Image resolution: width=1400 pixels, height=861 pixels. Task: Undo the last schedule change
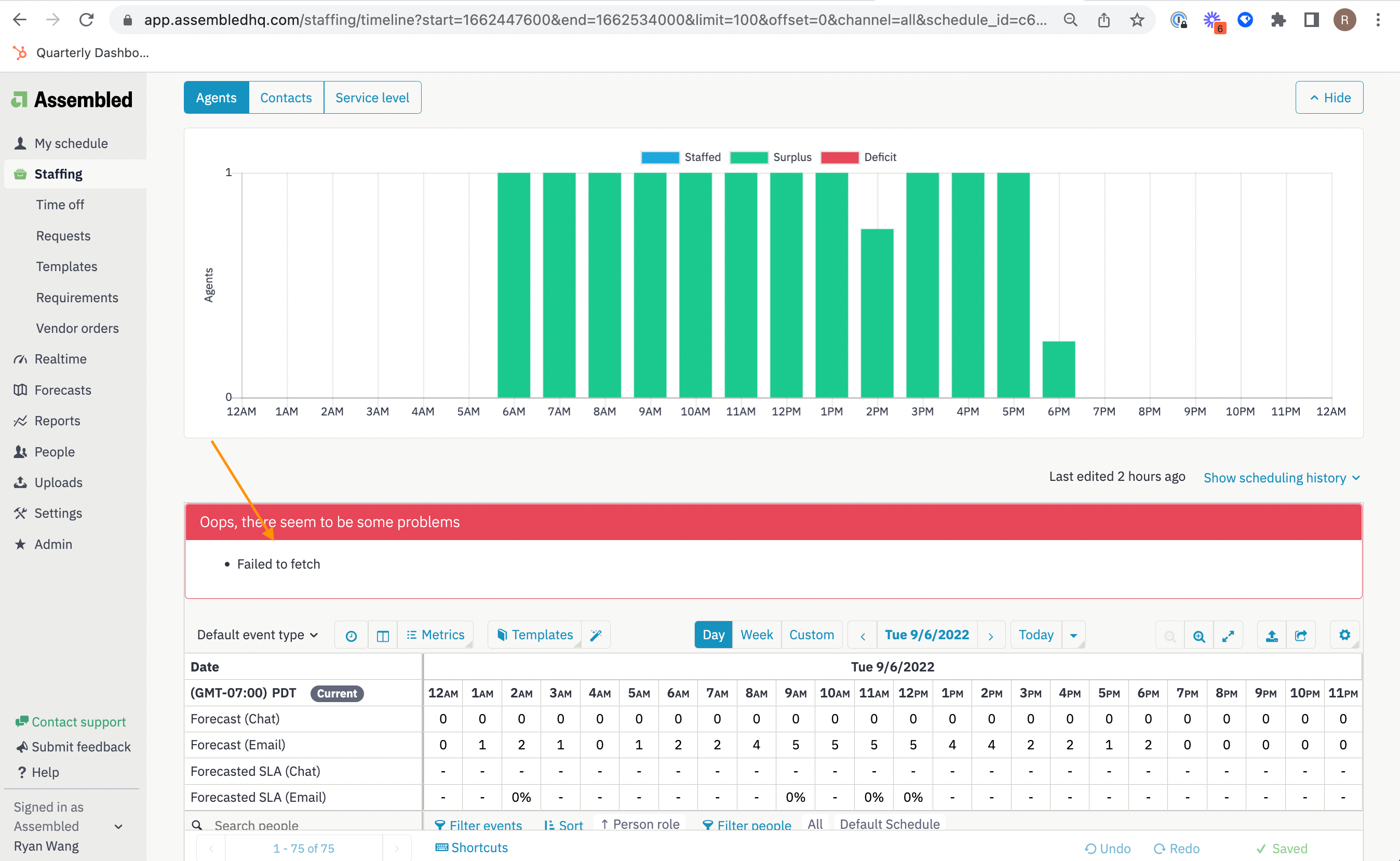[1108, 848]
